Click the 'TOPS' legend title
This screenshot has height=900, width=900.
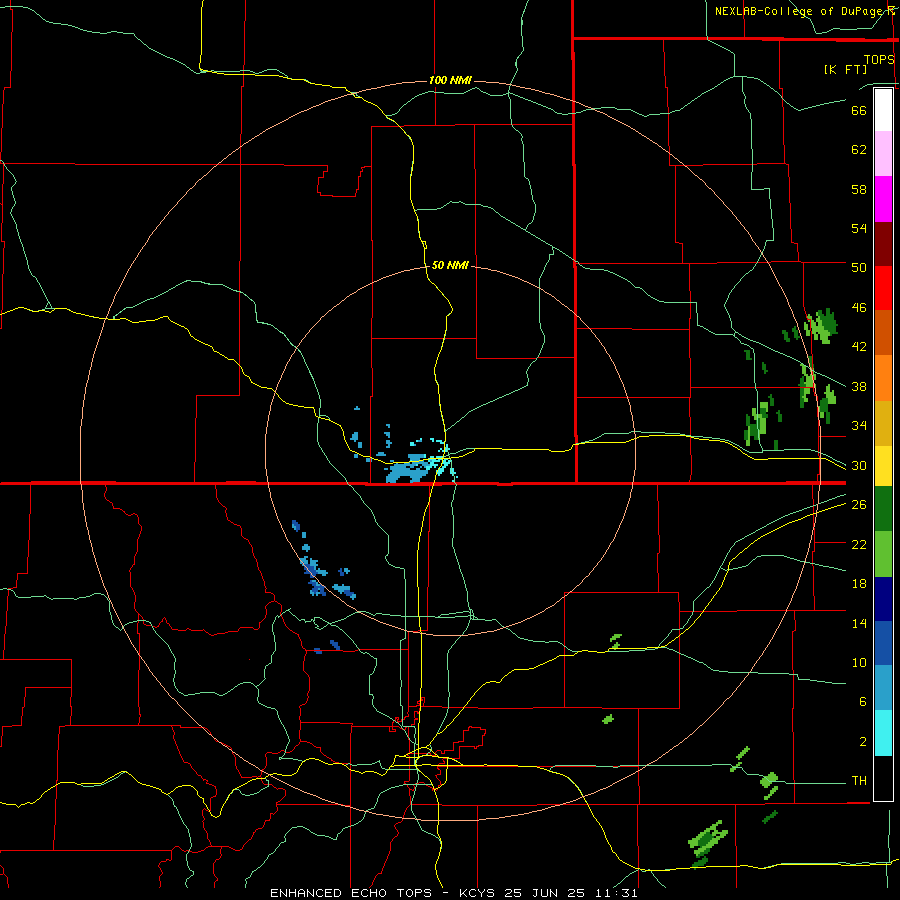click(879, 59)
